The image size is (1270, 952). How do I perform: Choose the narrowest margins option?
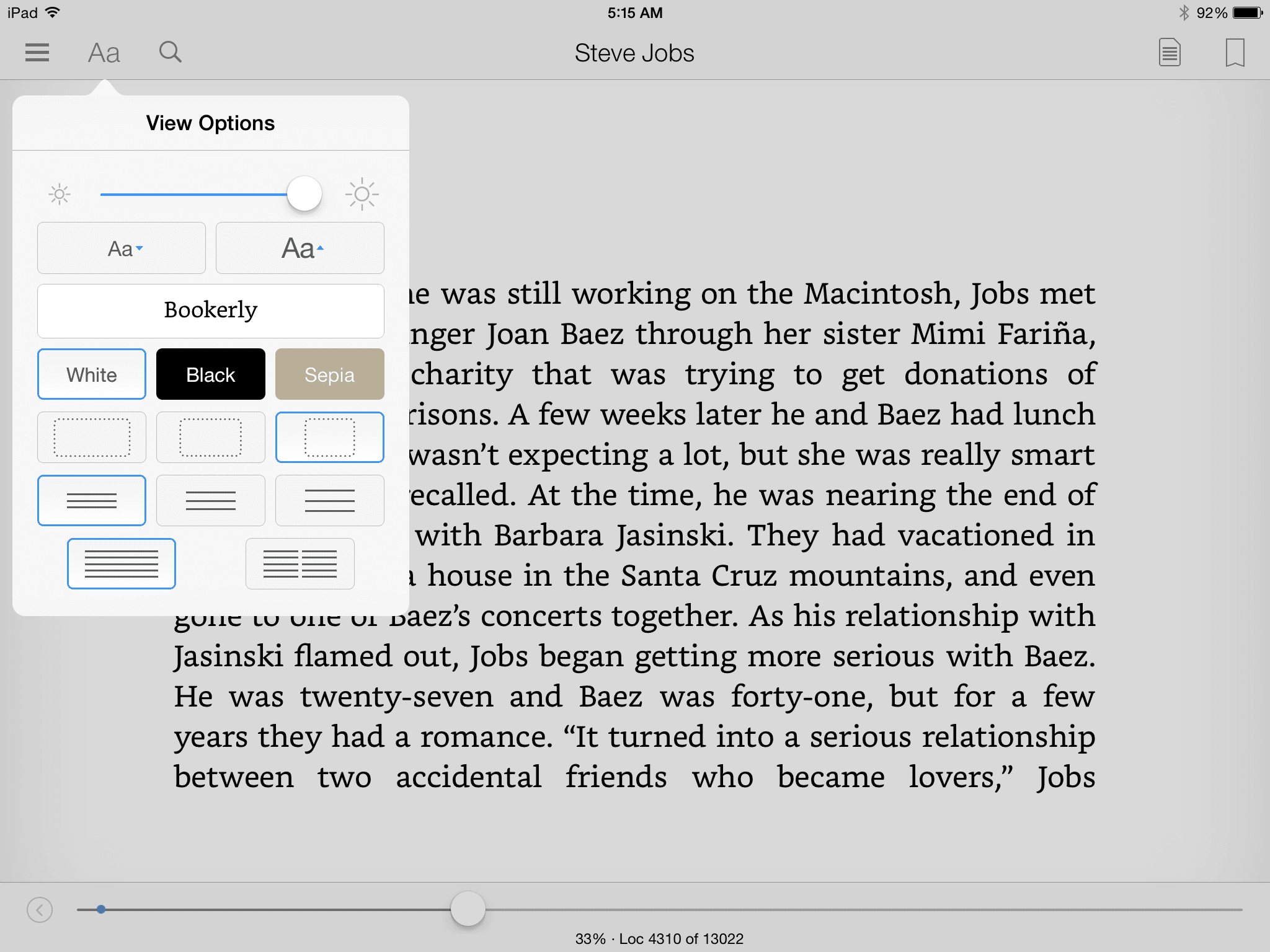coord(92,438)
